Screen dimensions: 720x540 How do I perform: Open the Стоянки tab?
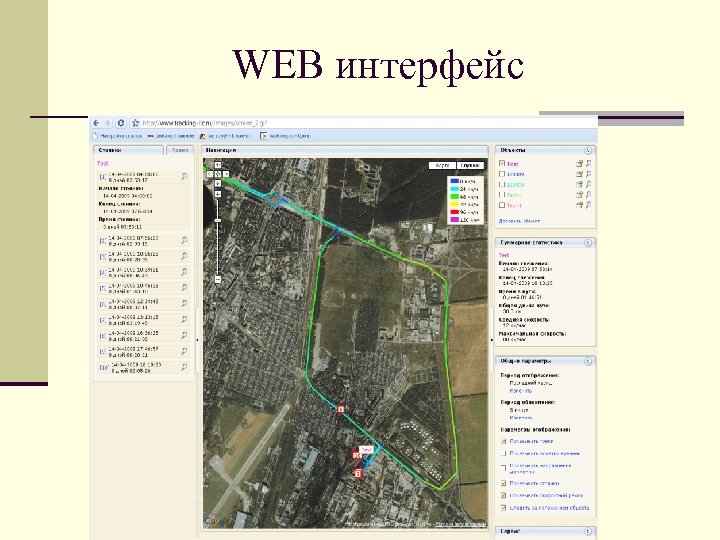pyautogui.click(x=129, y=150)
